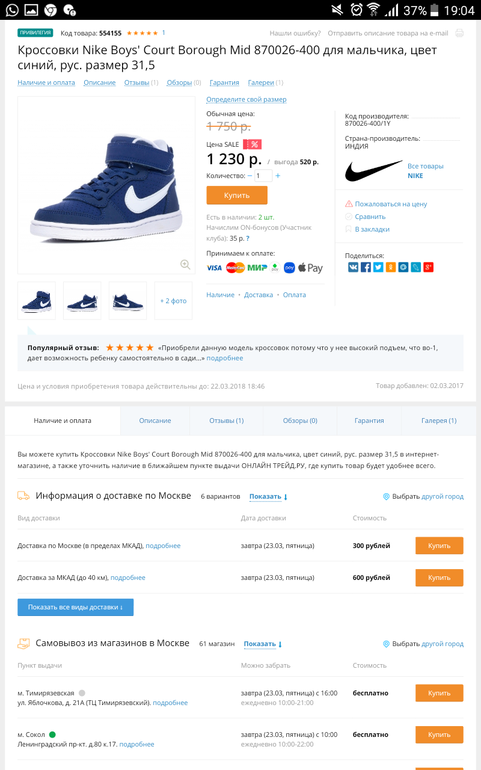Viewport: 481px width, 770px height.
Task: Expand delivery options 'Показать' near Москве
Action: (268, 496)
